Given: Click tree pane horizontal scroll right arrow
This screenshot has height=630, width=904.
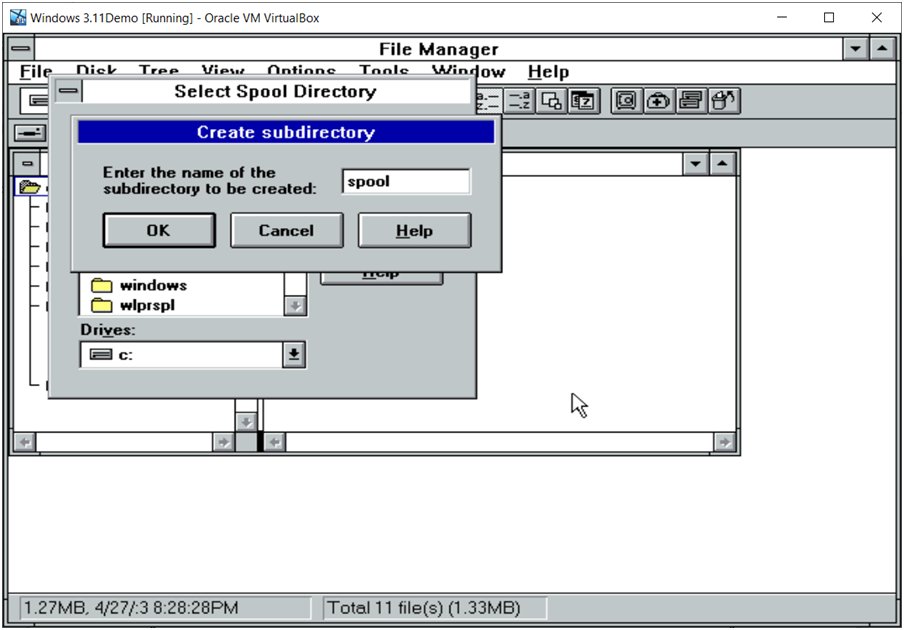Looking at the screenshot, I should click(x=223, y=442).
